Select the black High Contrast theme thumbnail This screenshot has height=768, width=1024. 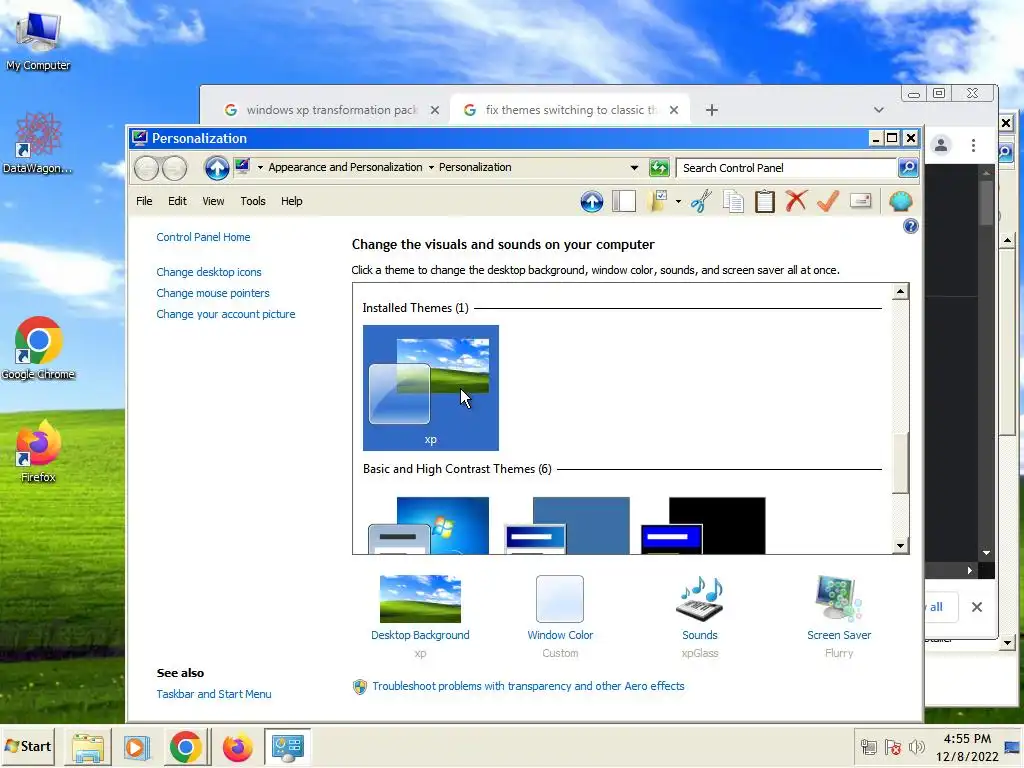click(703, 526)
